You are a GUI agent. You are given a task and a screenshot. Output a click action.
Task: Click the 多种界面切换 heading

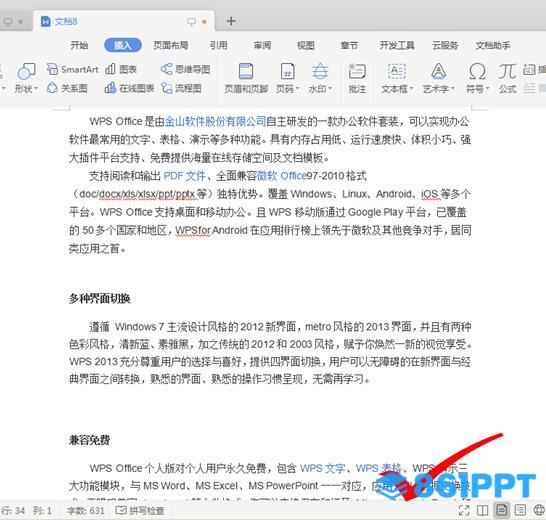pos(99,299)
